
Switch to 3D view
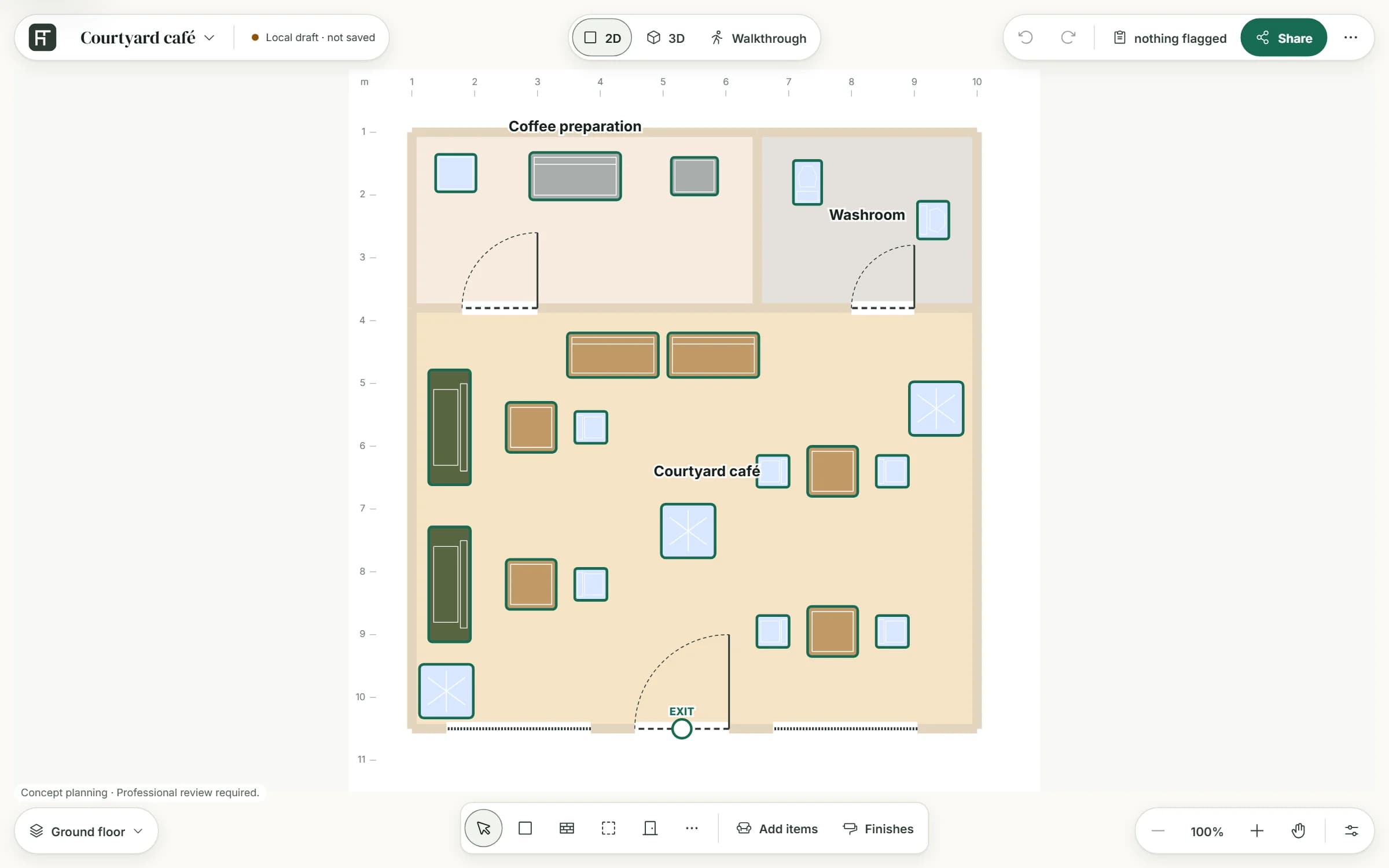click(666, 38)
